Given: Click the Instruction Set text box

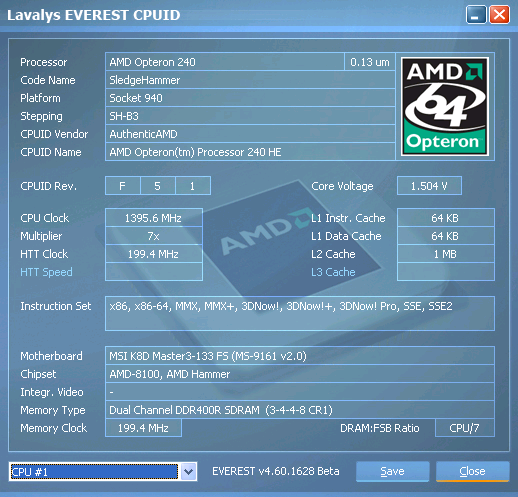Looking at the screenshot, I should tap(300, 313).
